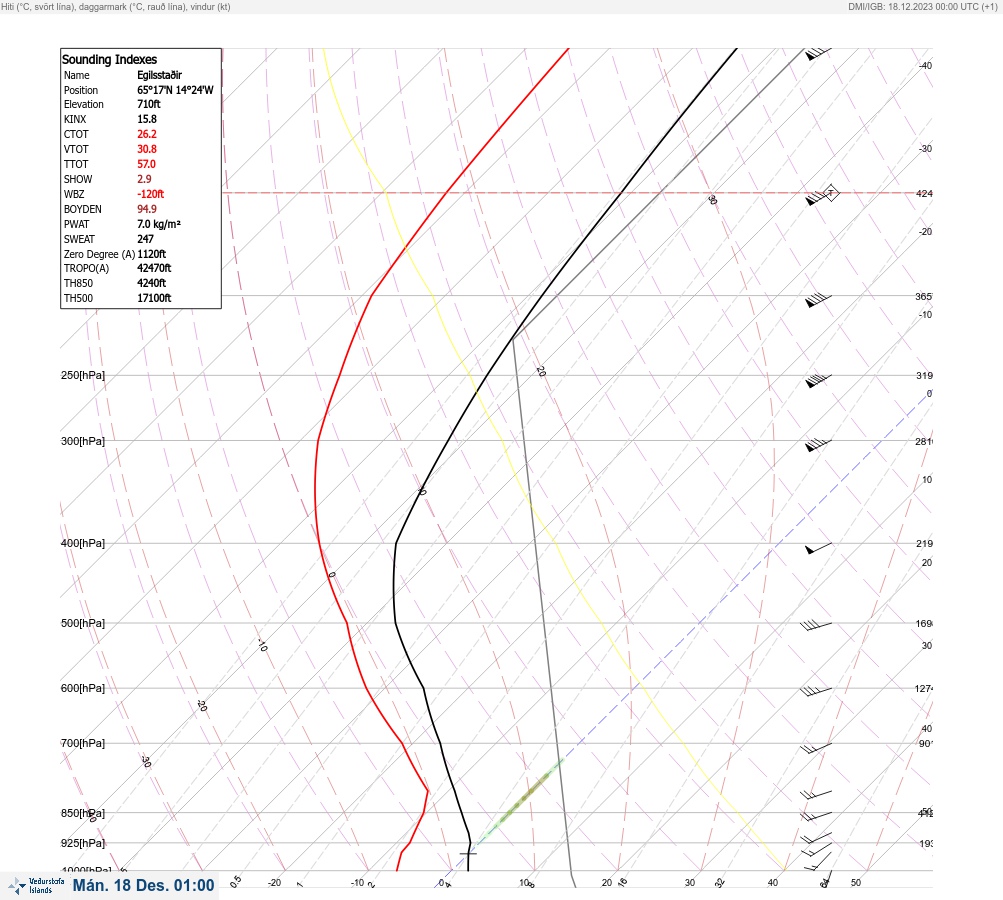Click the '300[hPa]' pressure label
The width and height of the screenshot is (1003, 900).
coord(83,441)
